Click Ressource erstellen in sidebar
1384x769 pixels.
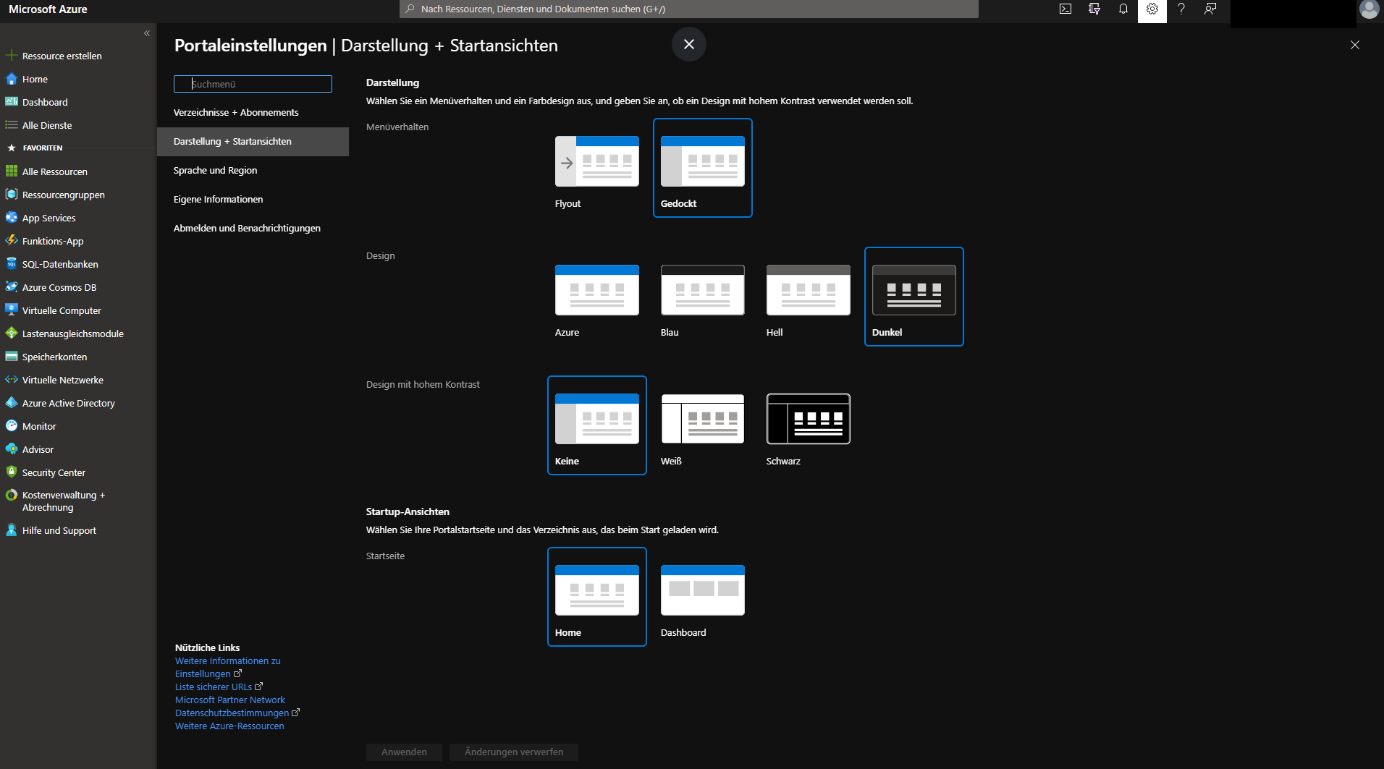[x=61, y=56]
